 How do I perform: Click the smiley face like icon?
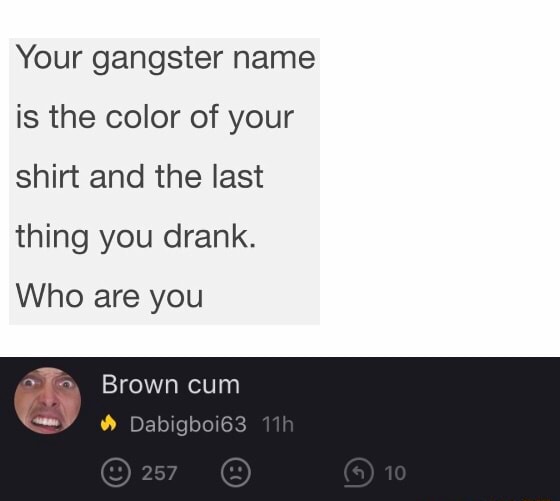(116, 472)
